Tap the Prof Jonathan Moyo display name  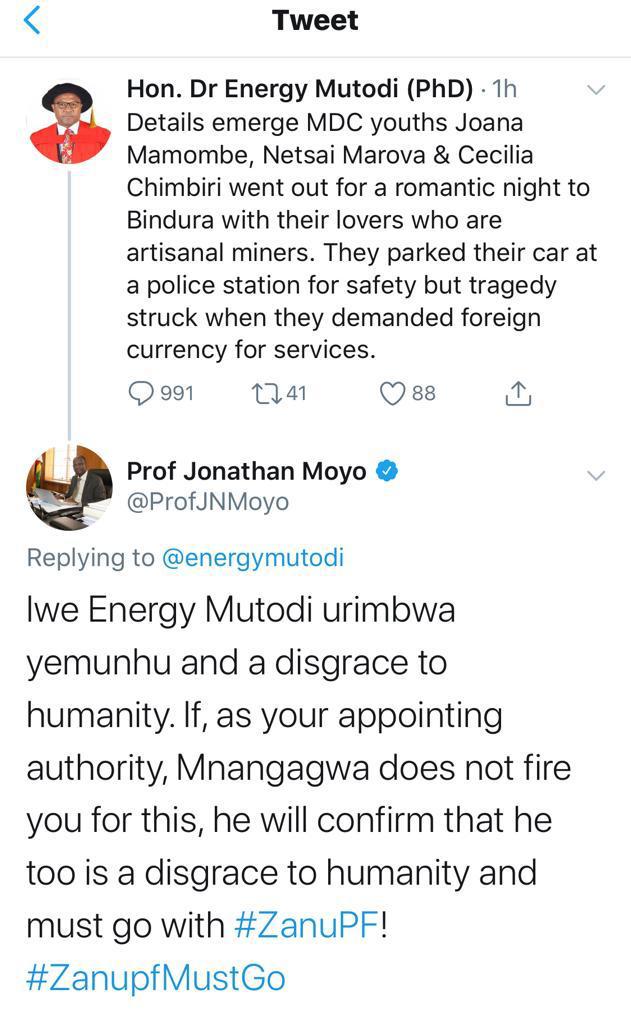coord(246,471)
